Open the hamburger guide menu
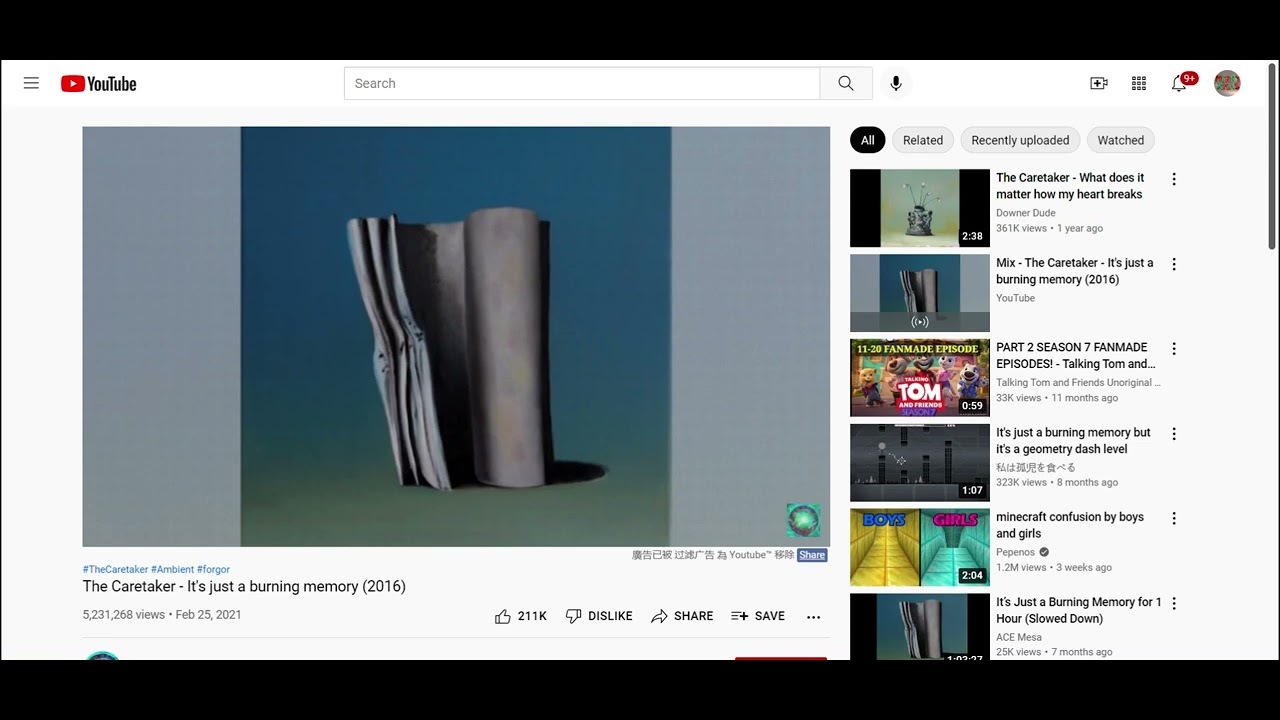The height and width of the screenshot is (720, 1280). tap(31, 83)
